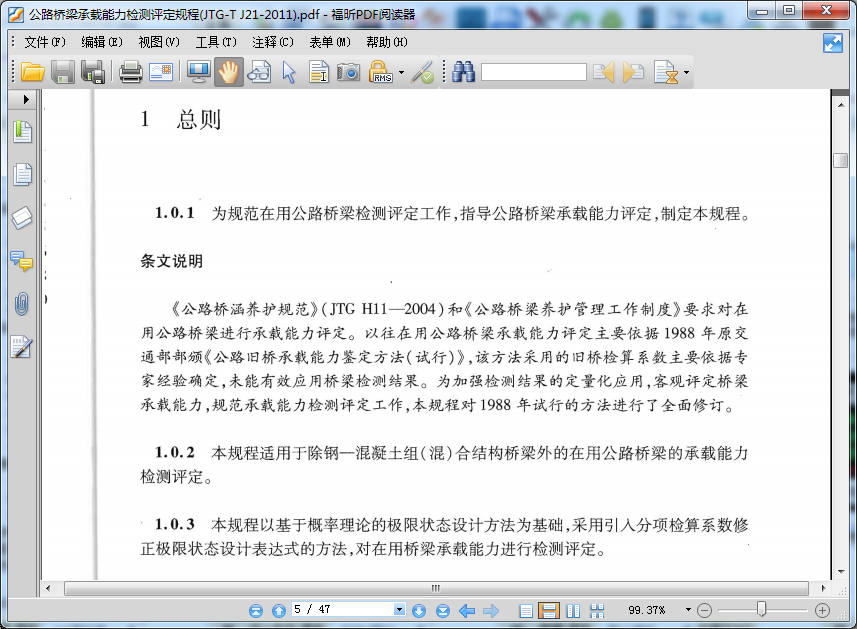The height and width of the screenshot is (629, 857).
Task: Open the RMS lock dropdown arrow
Action: (402, 72)
